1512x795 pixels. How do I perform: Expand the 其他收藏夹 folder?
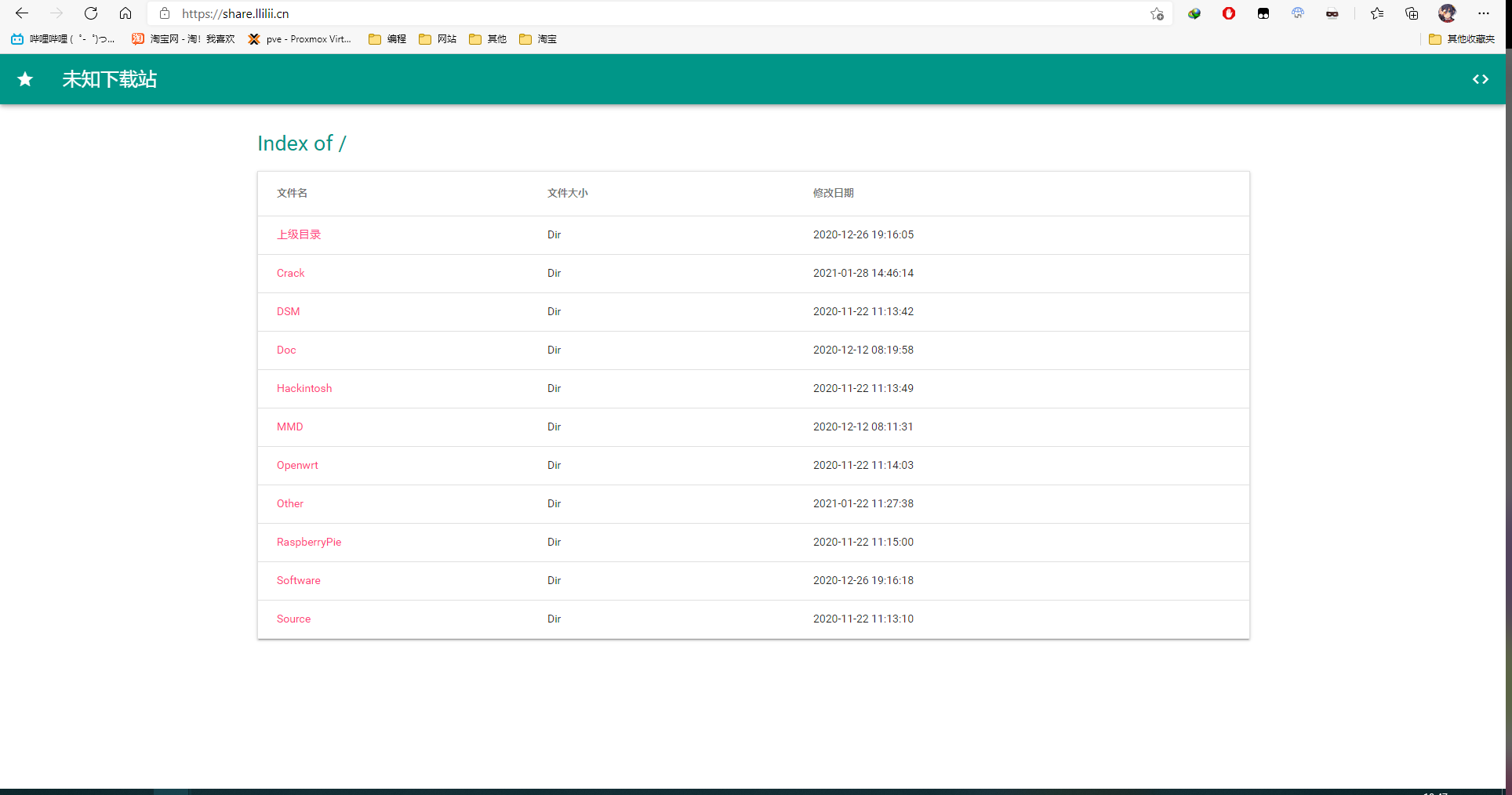click(x=1462, y=39)
